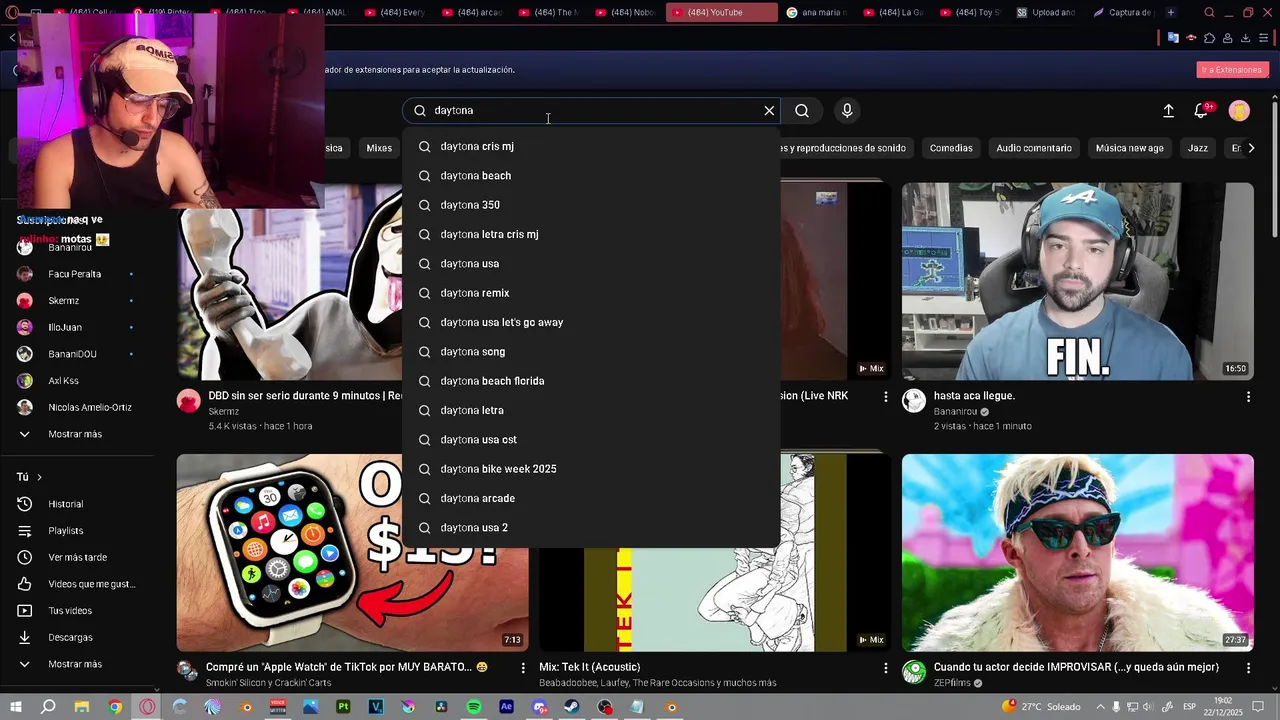The height and width of the screenshot is (720, 1280).
Task: Open options menu for the IMPROVISAR video
Action: [x=1248, y=668]
